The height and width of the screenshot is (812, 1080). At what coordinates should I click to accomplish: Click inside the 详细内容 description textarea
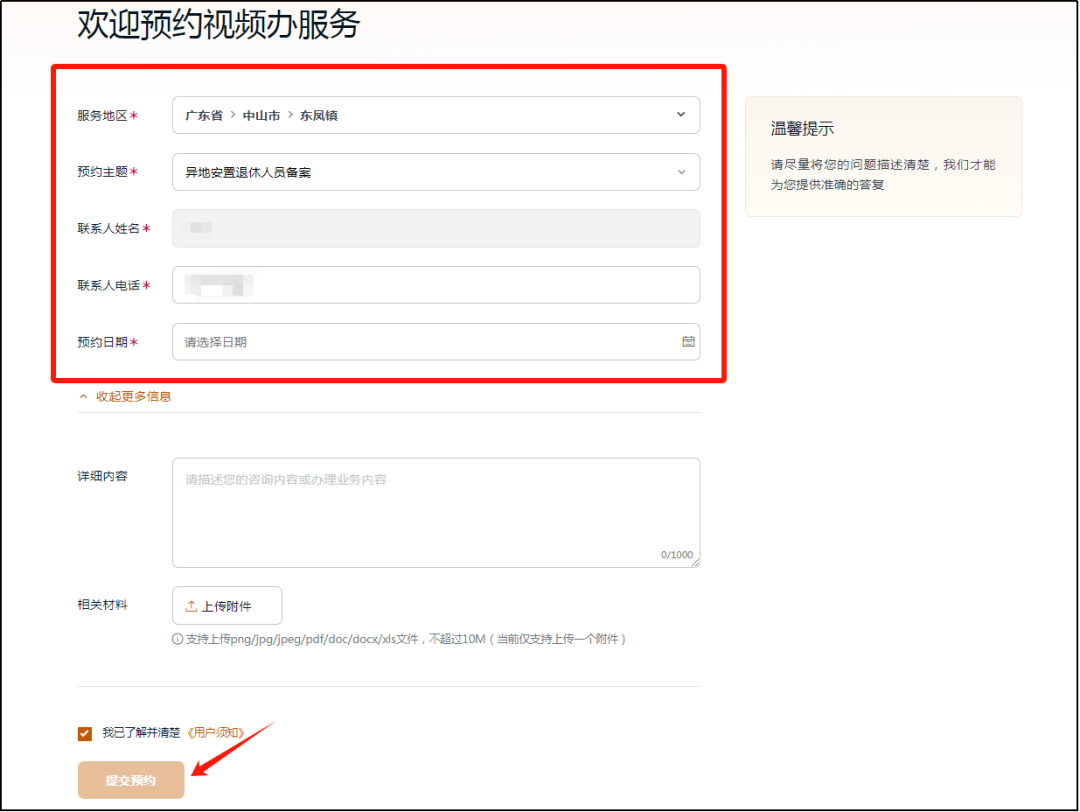(x=435, y=510)
